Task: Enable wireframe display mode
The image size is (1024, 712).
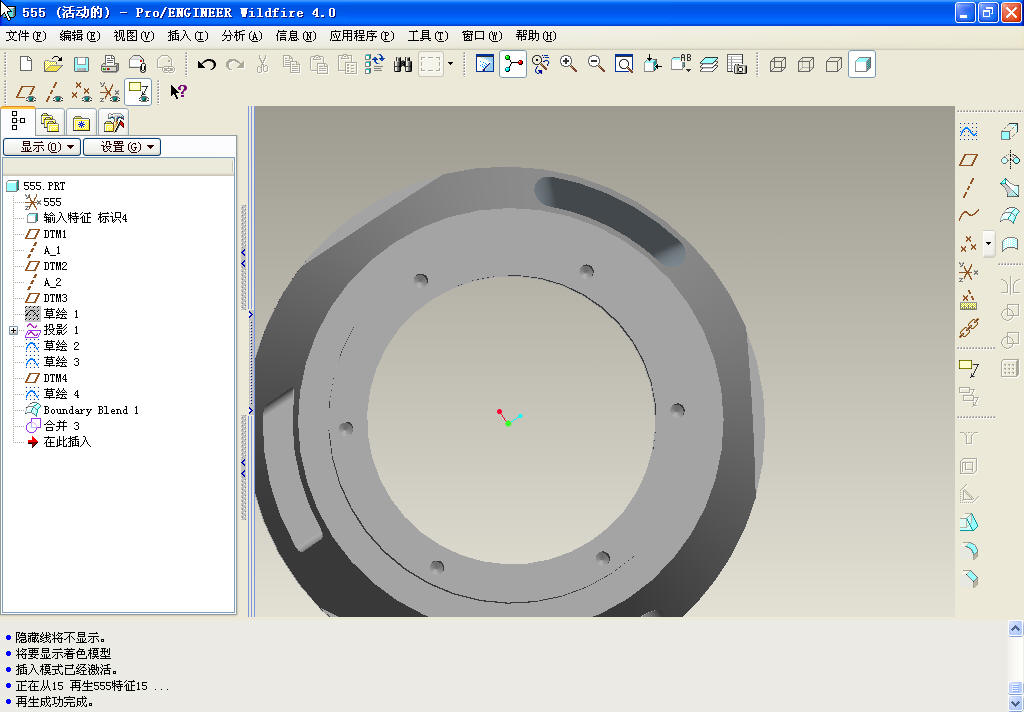Action: (778, 64)
